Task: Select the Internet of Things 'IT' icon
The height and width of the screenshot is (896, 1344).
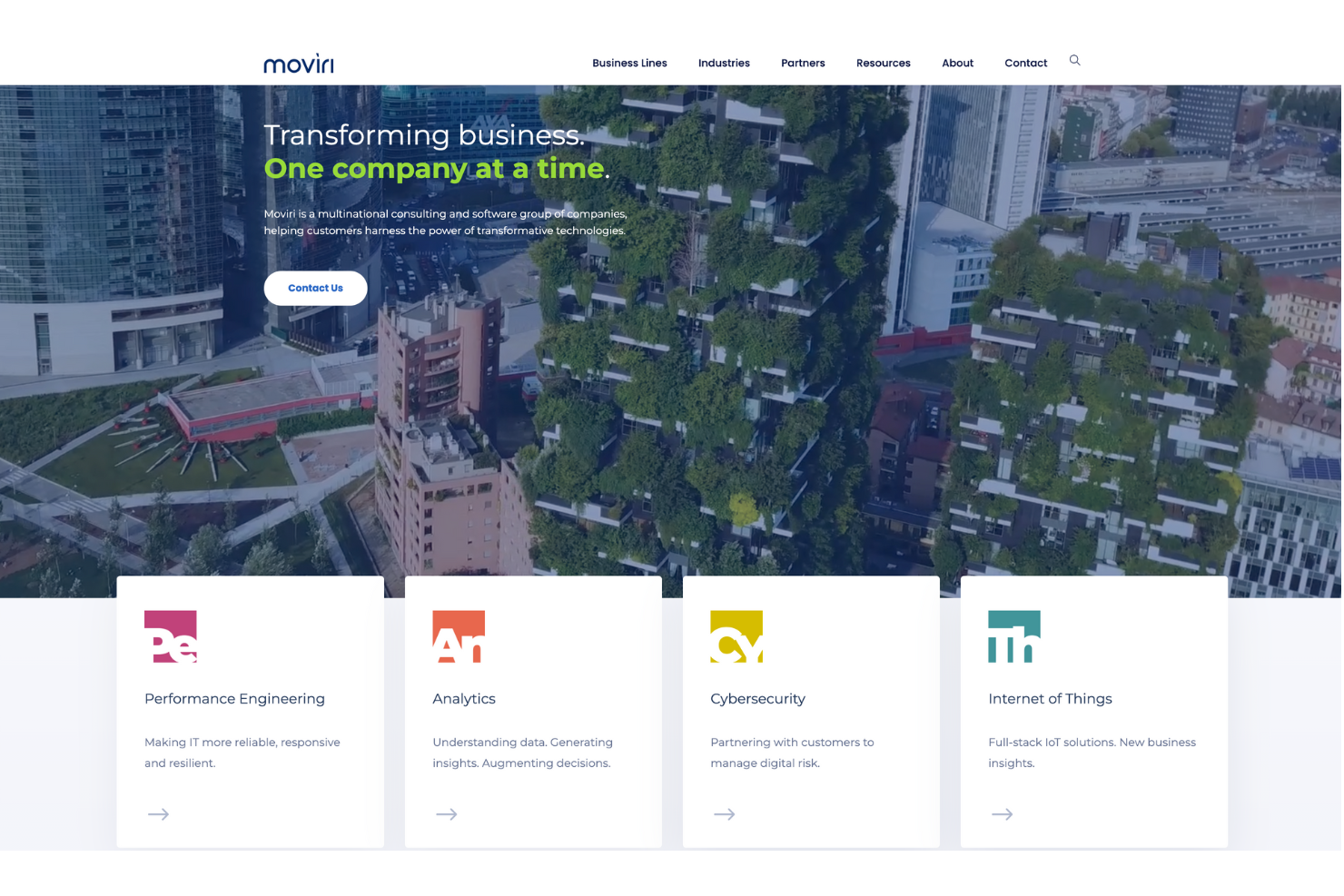Action: (x=1013, y=636)
